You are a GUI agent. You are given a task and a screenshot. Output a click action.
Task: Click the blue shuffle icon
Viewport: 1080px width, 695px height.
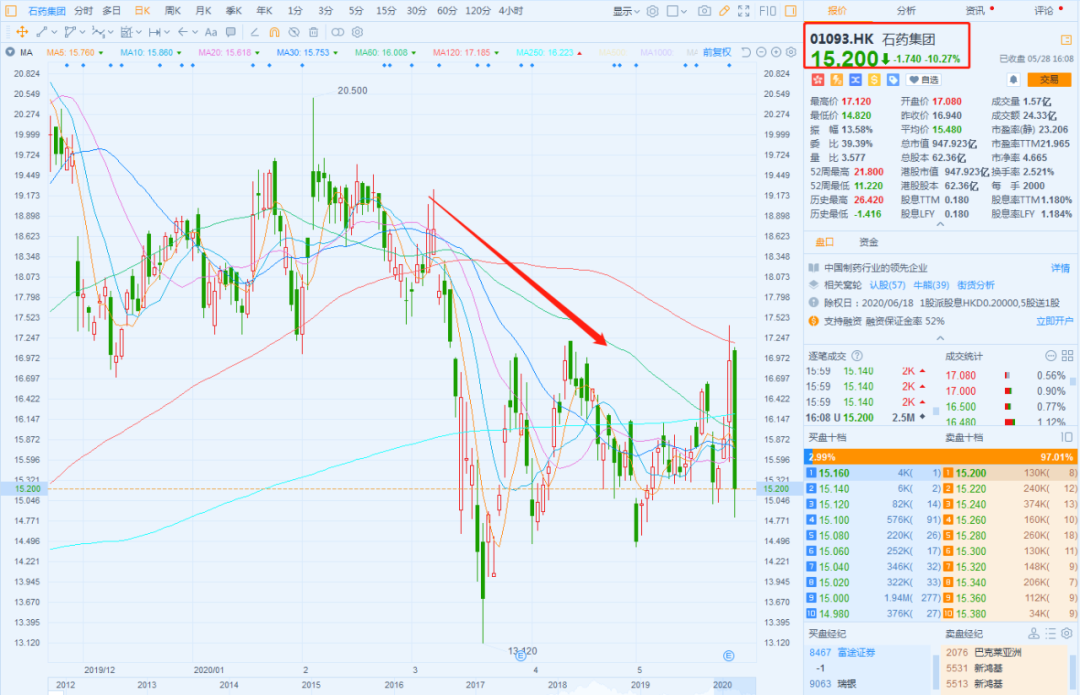pos(855,80)
